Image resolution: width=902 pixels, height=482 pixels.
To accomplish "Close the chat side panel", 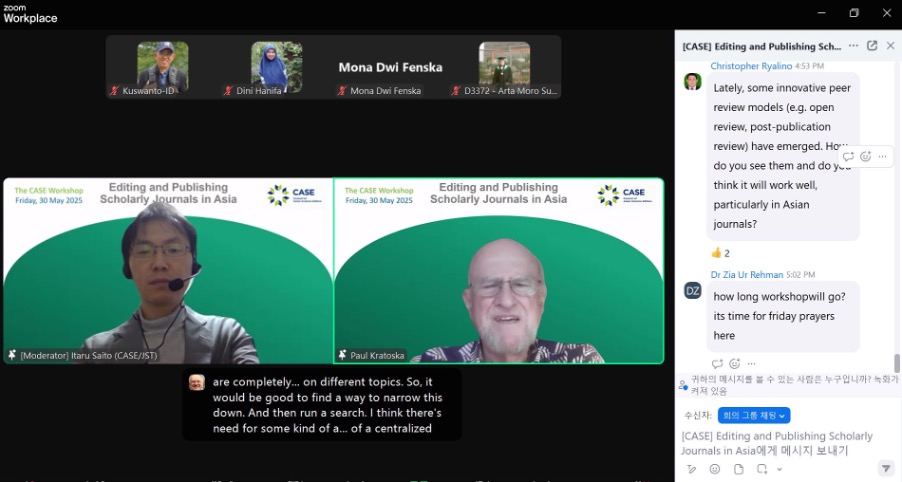I will coord(890,46).
